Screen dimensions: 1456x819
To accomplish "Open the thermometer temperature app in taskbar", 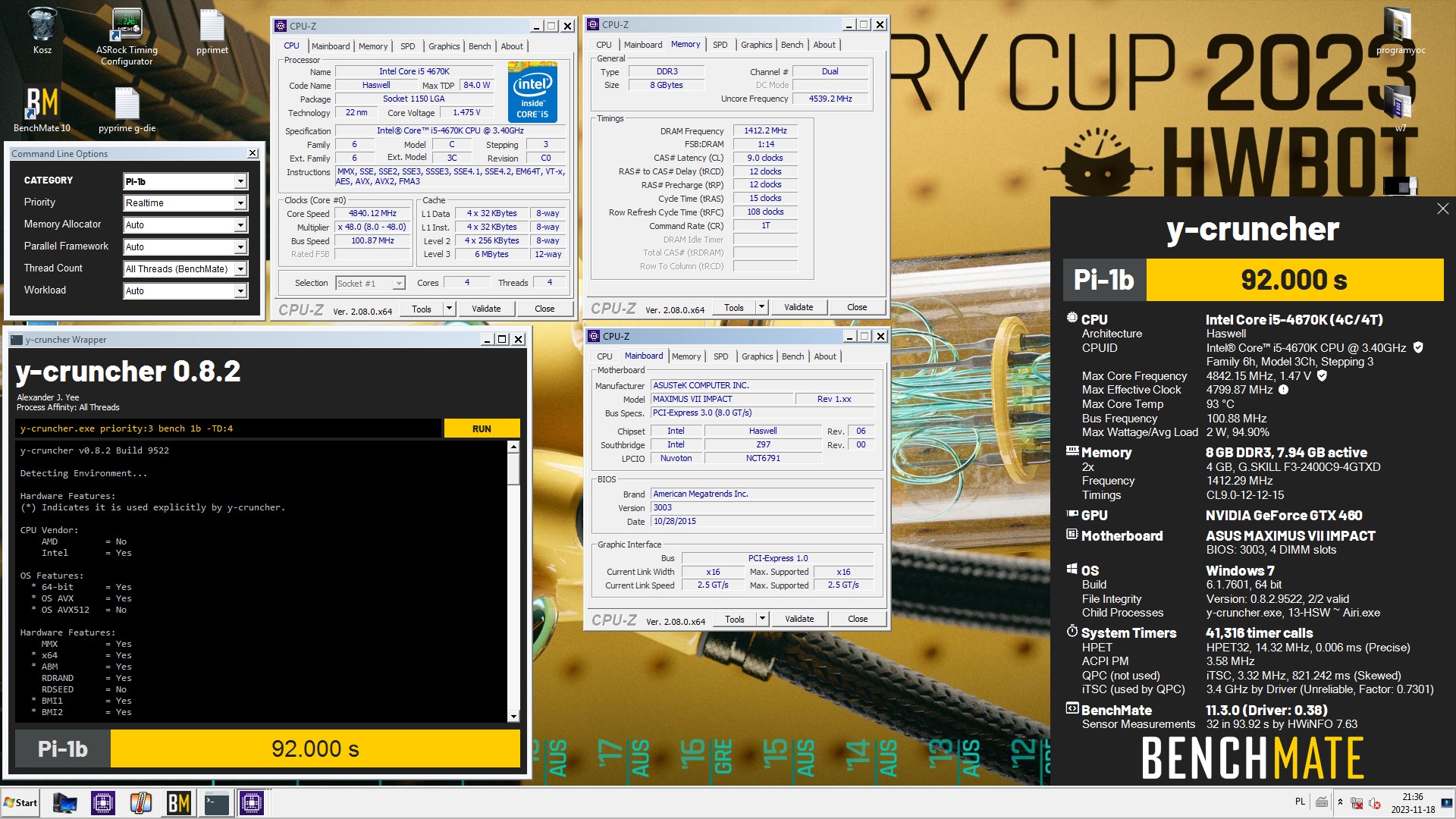I will 140,802.
